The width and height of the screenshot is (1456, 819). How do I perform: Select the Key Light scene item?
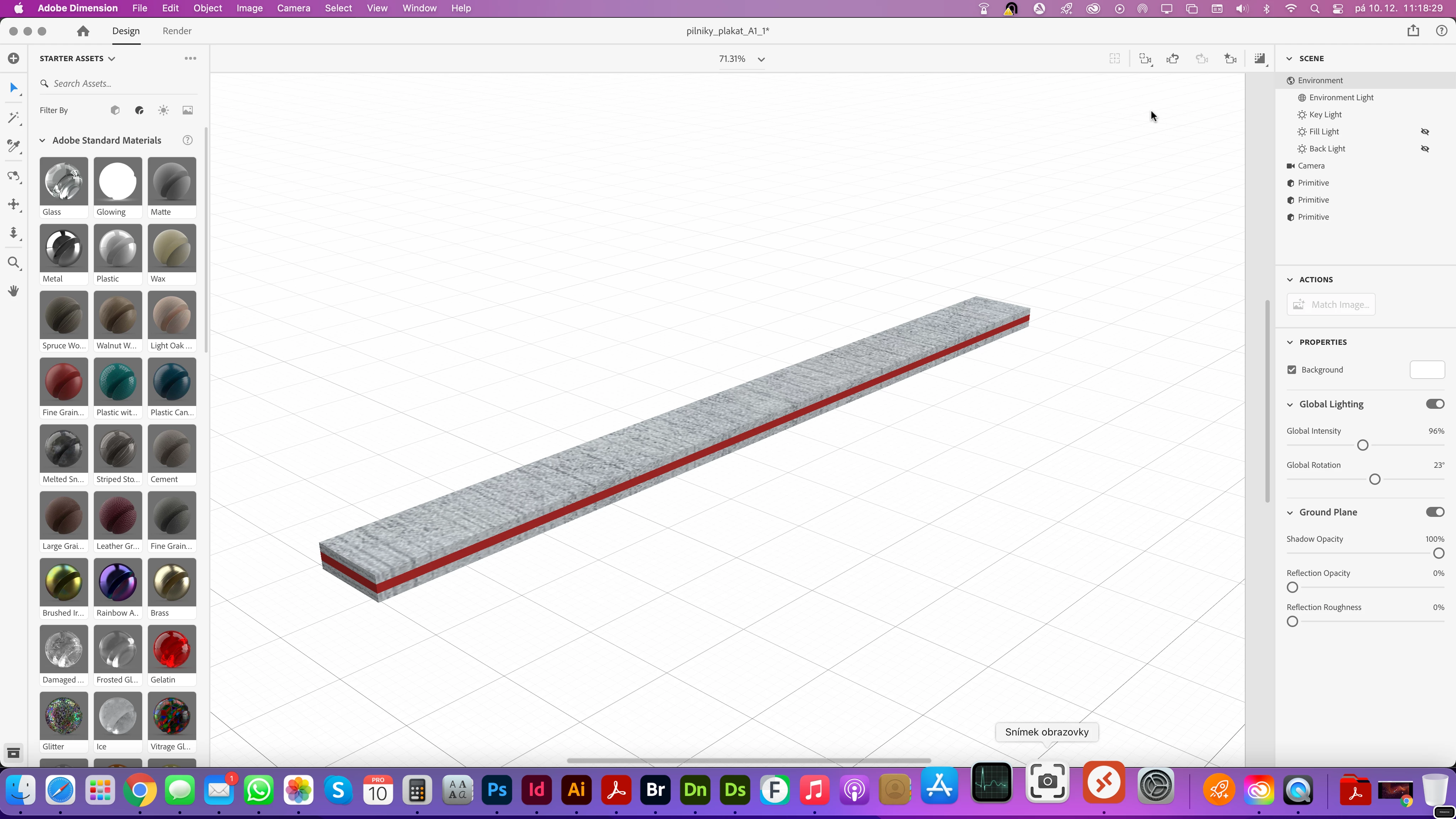tap(1325, 115)
